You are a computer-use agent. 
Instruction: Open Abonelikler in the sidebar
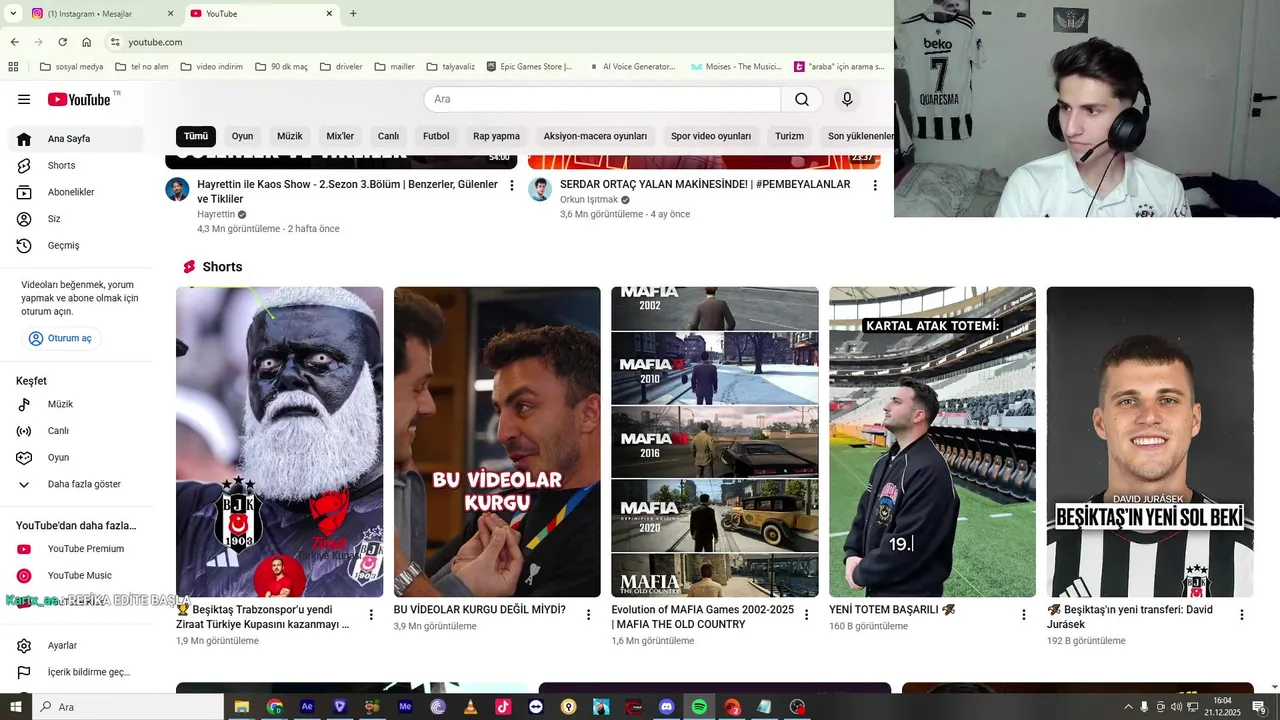pos(76,192)
